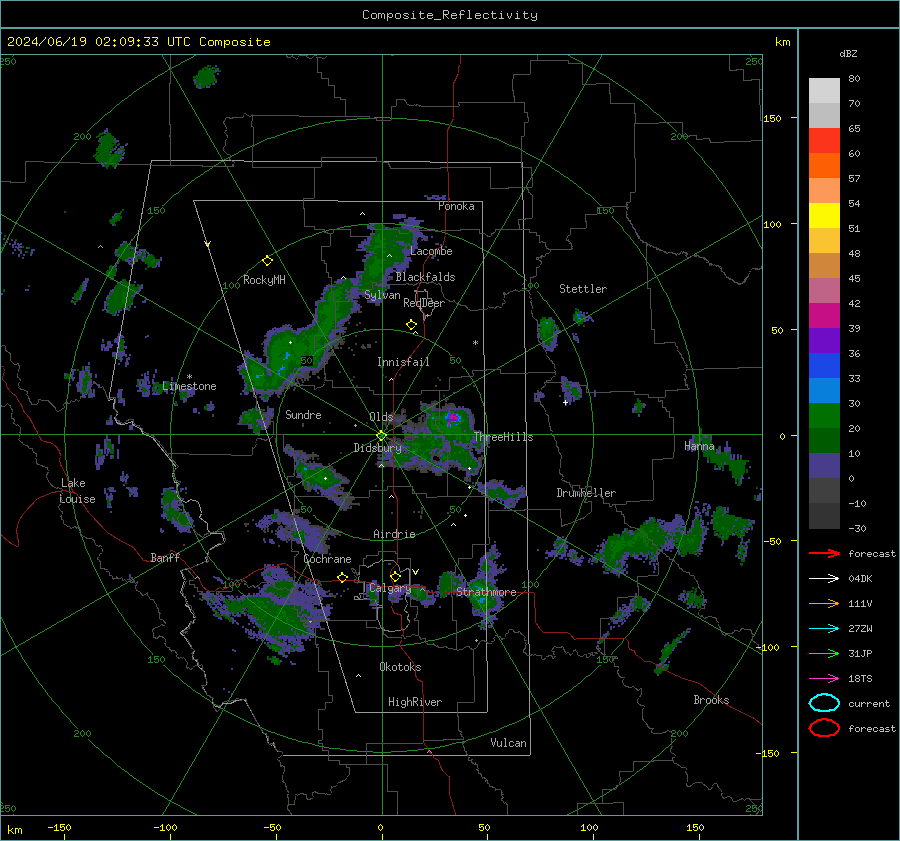Select the orange 111V arrow icon
900x841 pixels.
(824, 603)
